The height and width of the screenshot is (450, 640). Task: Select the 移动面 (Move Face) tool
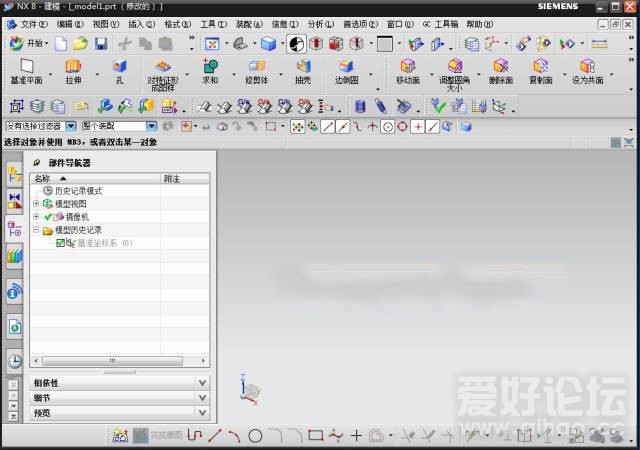tap(407, 67)
